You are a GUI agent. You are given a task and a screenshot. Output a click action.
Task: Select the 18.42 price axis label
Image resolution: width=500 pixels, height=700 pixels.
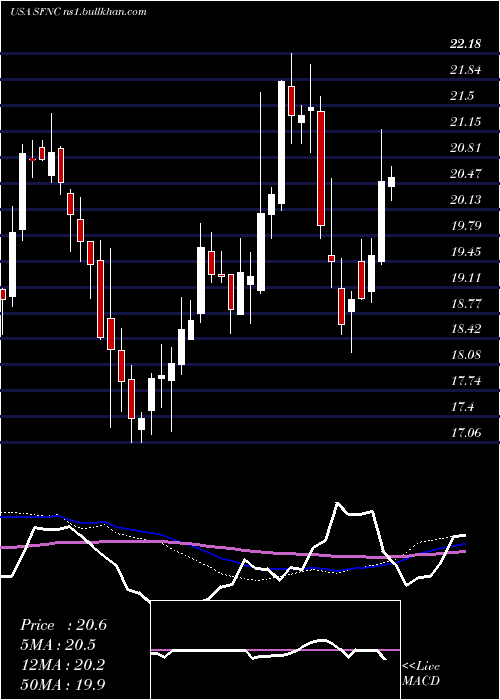(466, 329)
